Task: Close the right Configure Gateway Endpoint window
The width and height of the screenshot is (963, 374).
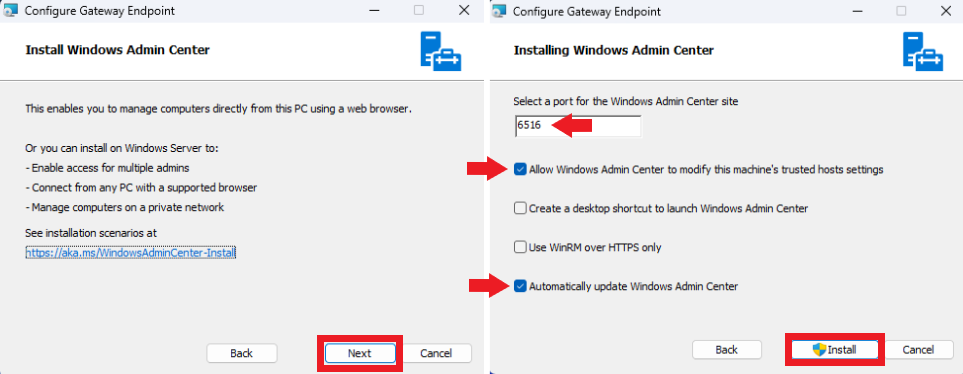Action: click(x=946, y=10)
